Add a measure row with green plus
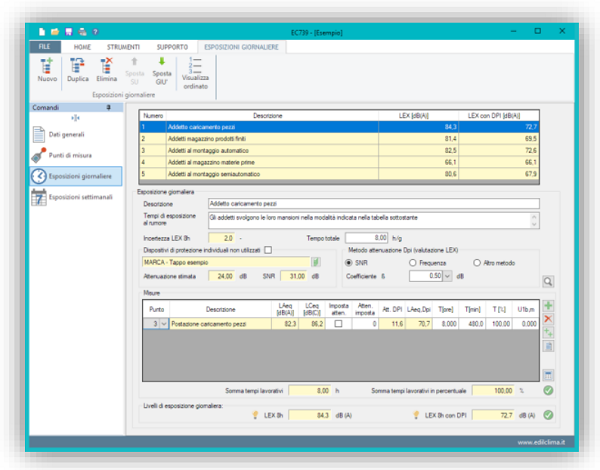 click(547, 305)
